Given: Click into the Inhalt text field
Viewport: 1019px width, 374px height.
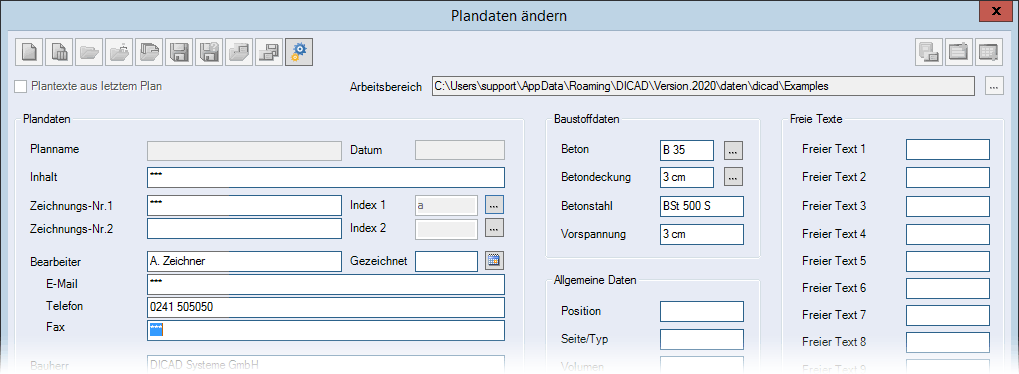Looking at the screenshot, I should pyautogui.click(x=326, y=177).
